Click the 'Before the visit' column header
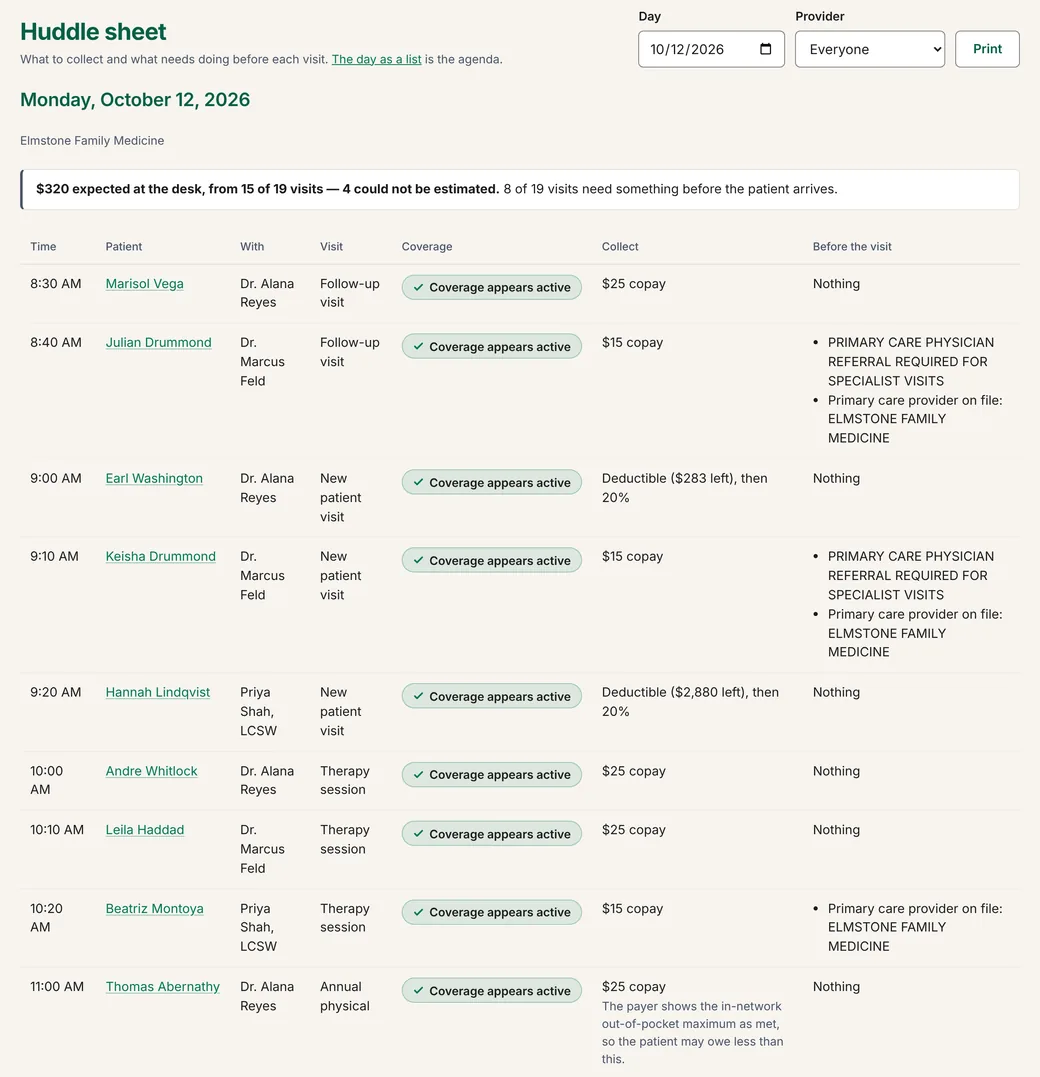This screenshot has height=1077, width=1040. pyautogui.click(x=852, y=247)
